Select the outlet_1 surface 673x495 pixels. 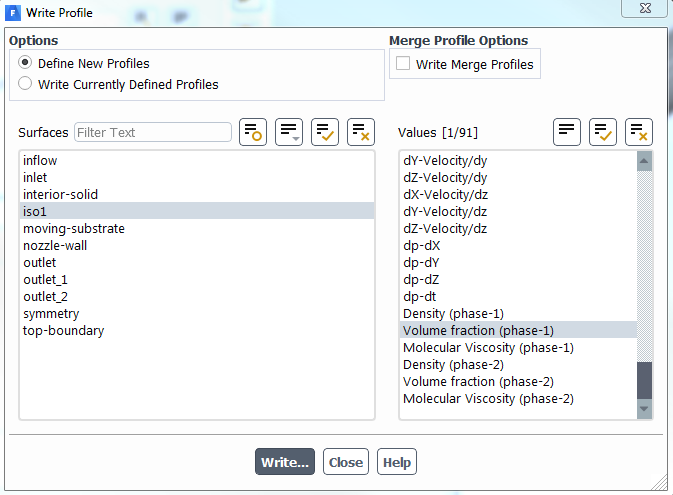point(197,279)
